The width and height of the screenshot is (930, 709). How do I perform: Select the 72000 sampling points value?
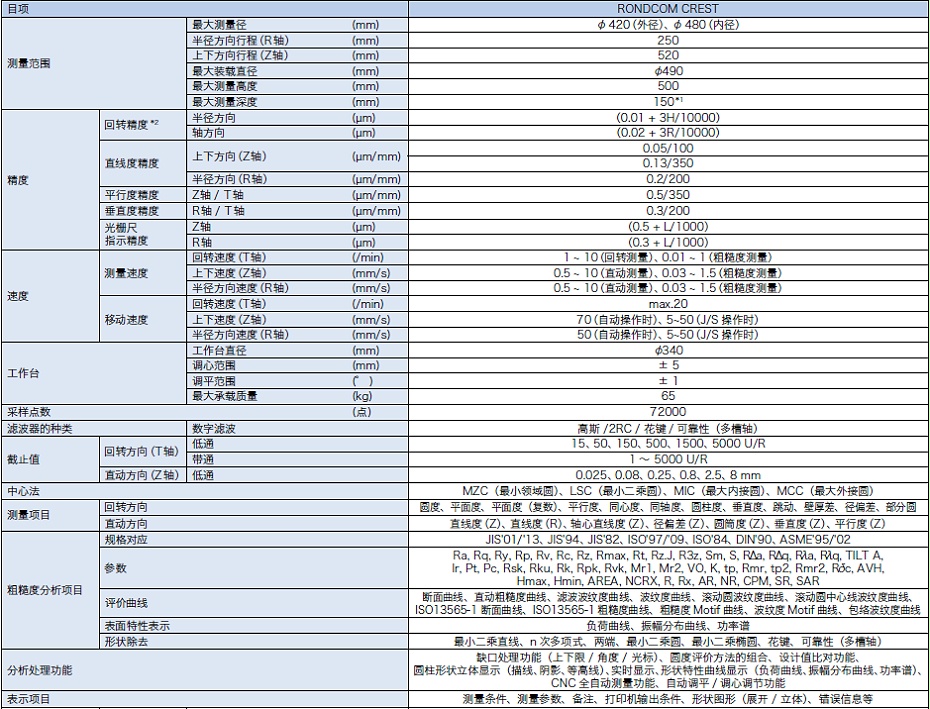[668, 411]
